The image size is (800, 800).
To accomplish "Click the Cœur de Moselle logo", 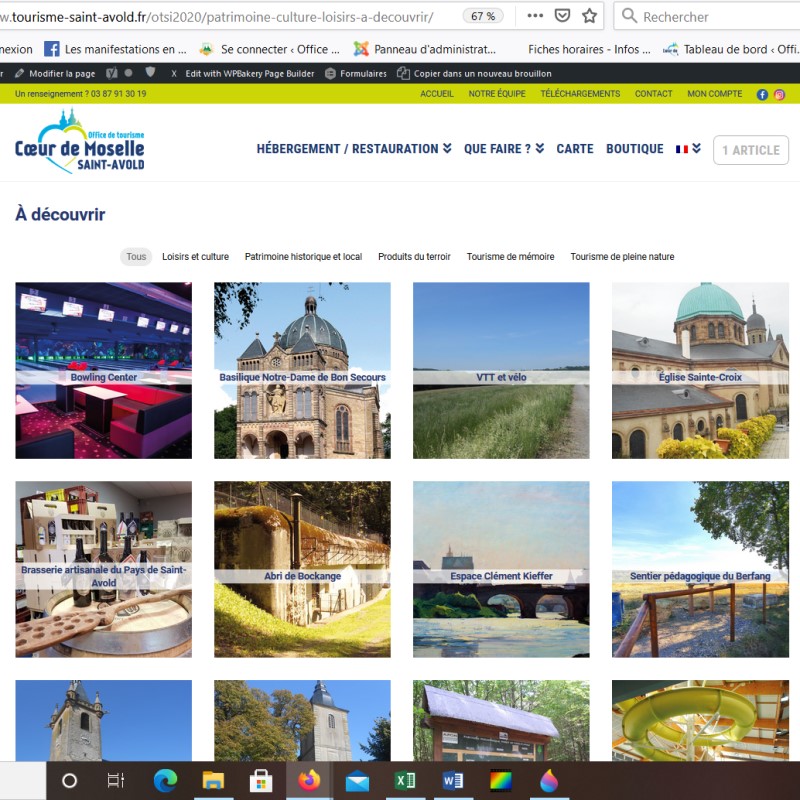I will [80, 141].
